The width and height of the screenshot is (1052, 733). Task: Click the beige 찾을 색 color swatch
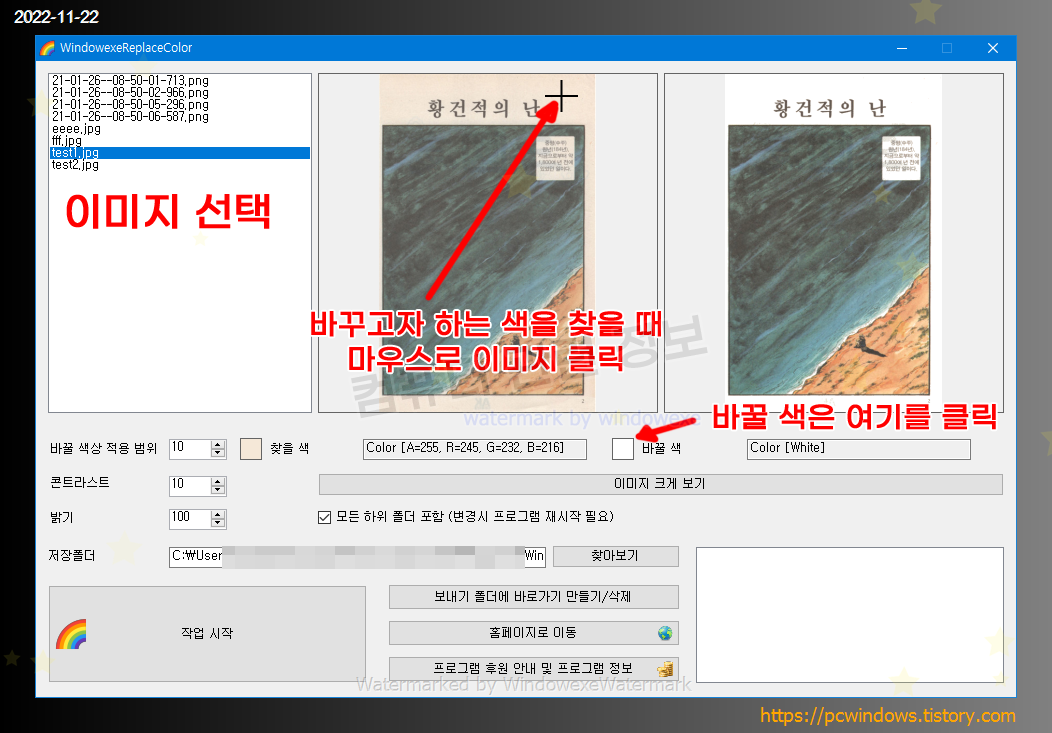(251, 449)
